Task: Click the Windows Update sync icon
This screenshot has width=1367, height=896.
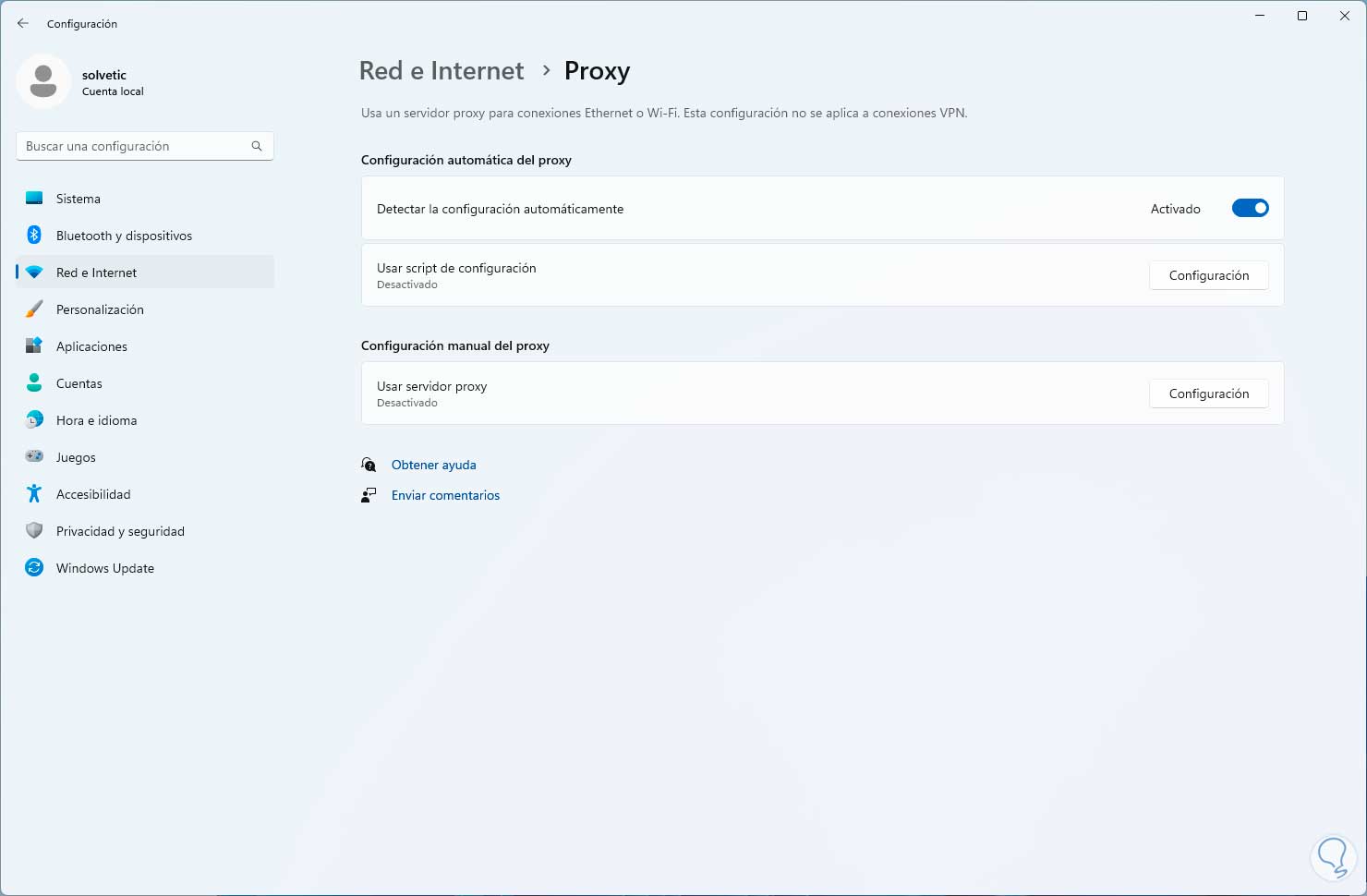Action: (34, 568)
